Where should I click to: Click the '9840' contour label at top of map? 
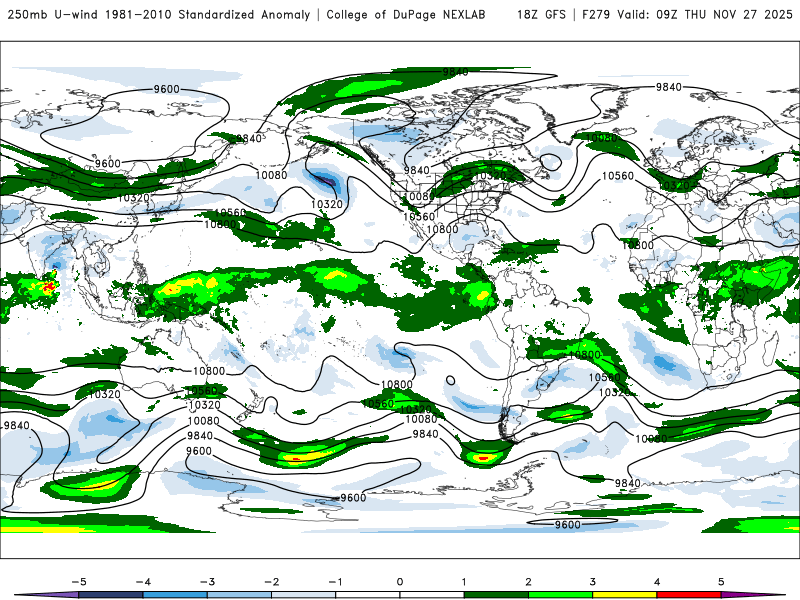point(455,72)
